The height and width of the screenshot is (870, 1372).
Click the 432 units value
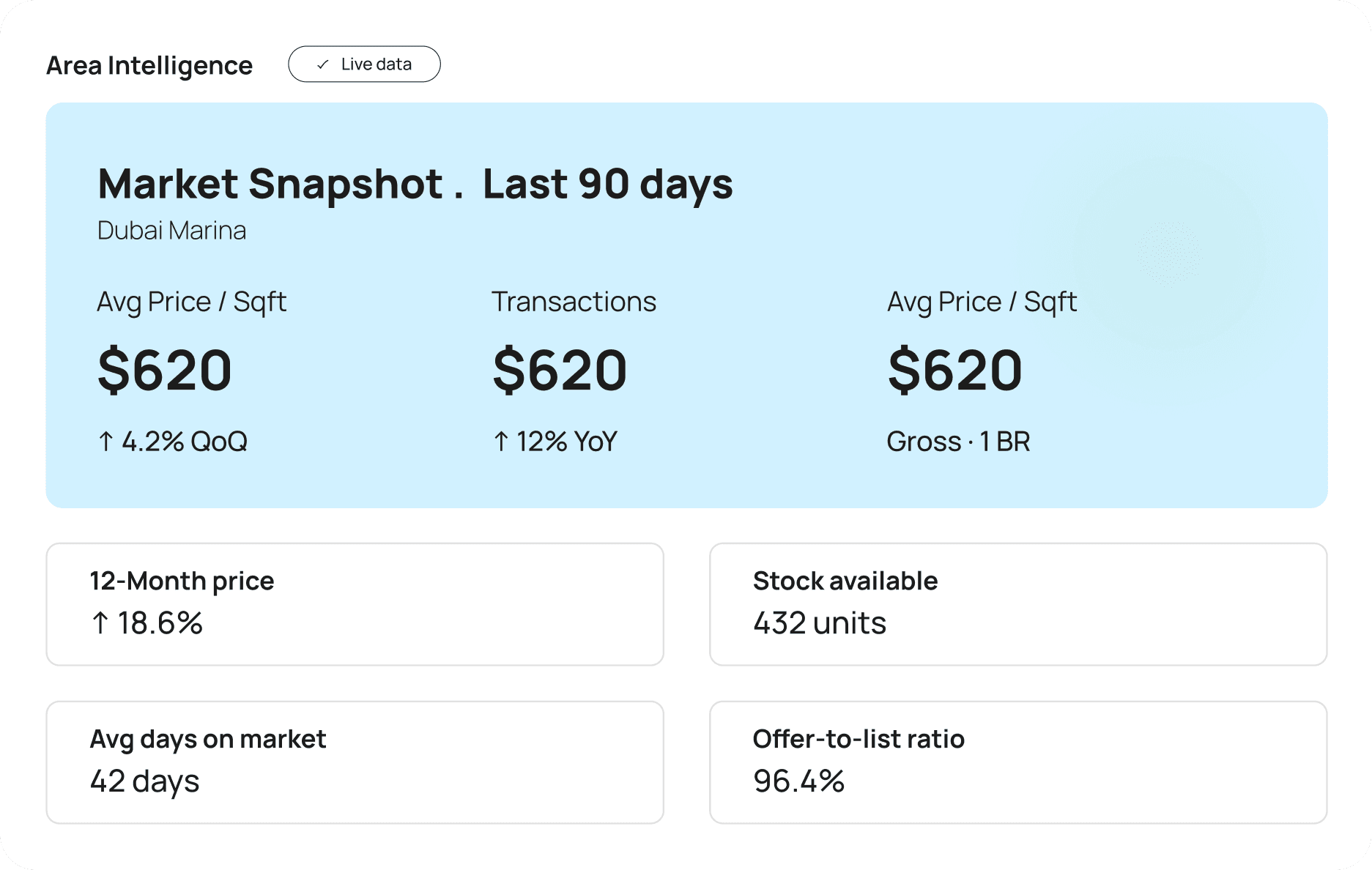[x=820, y=623]
